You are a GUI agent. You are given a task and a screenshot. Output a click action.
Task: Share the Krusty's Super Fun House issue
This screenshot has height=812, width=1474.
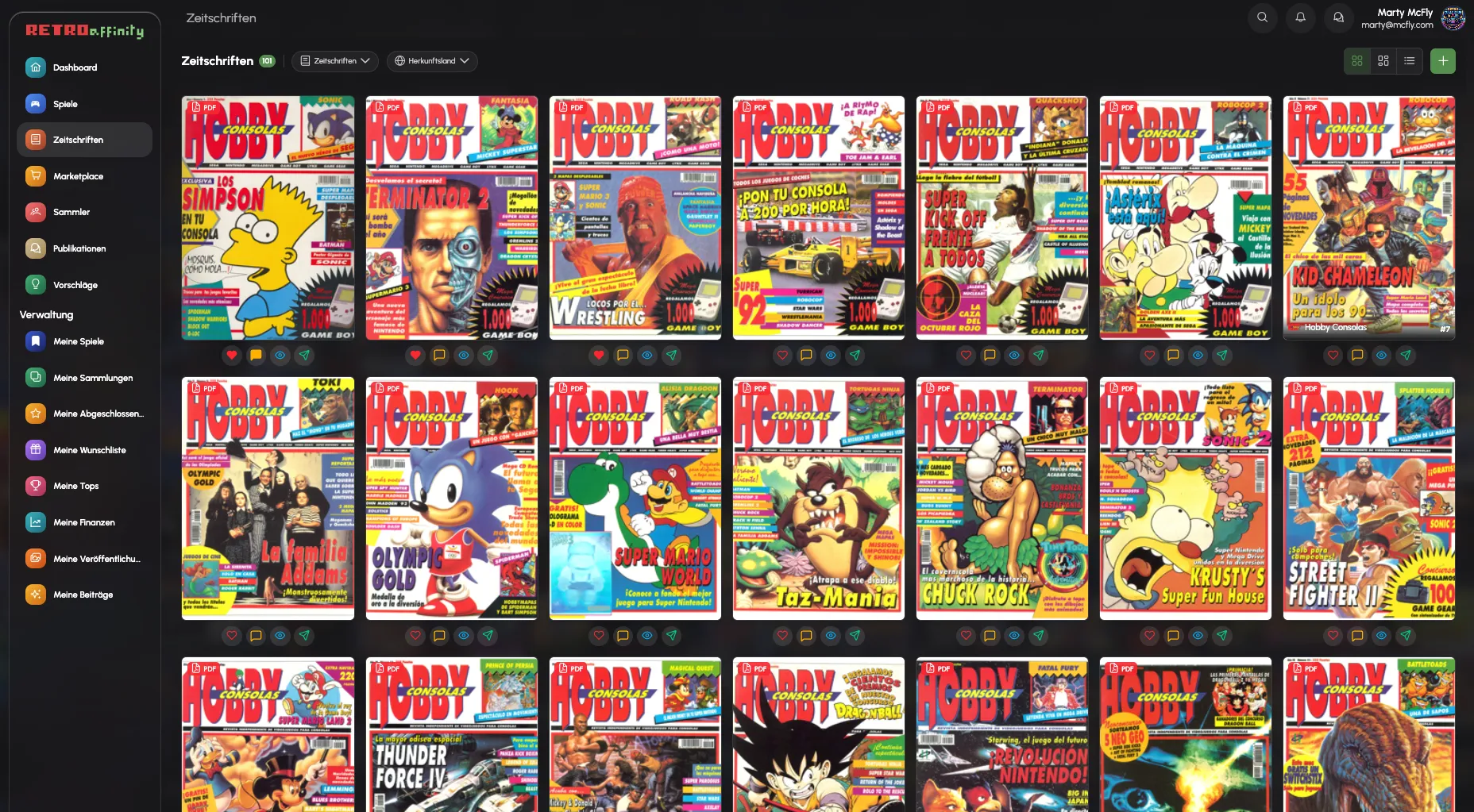(x=1221, y=635)
